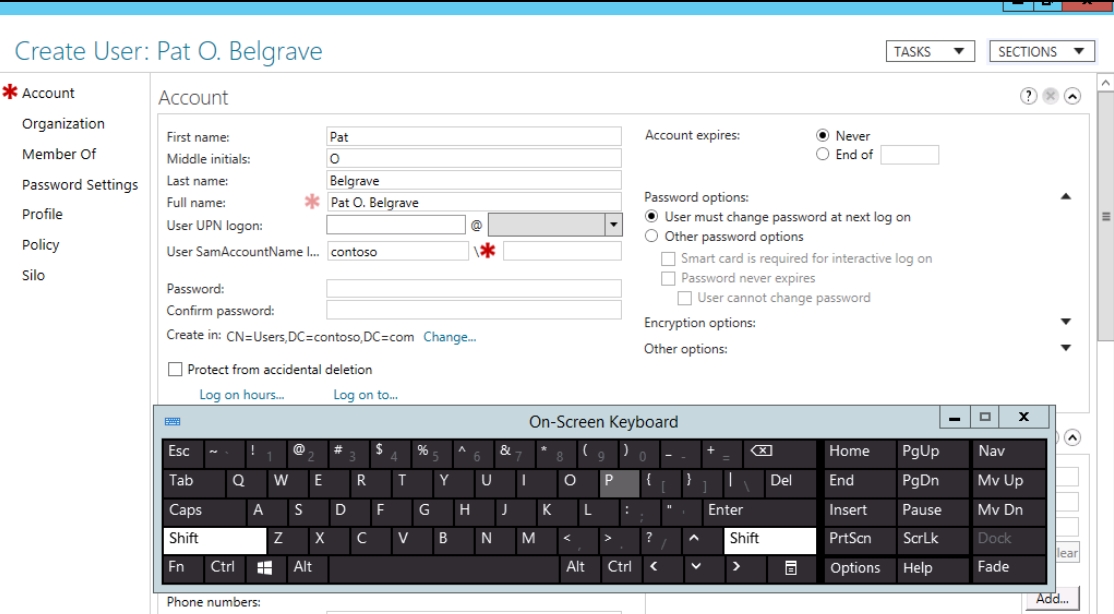Click the down arrow key on keyboard
This screenshot has width=1114, height=614.
point(696,567)
